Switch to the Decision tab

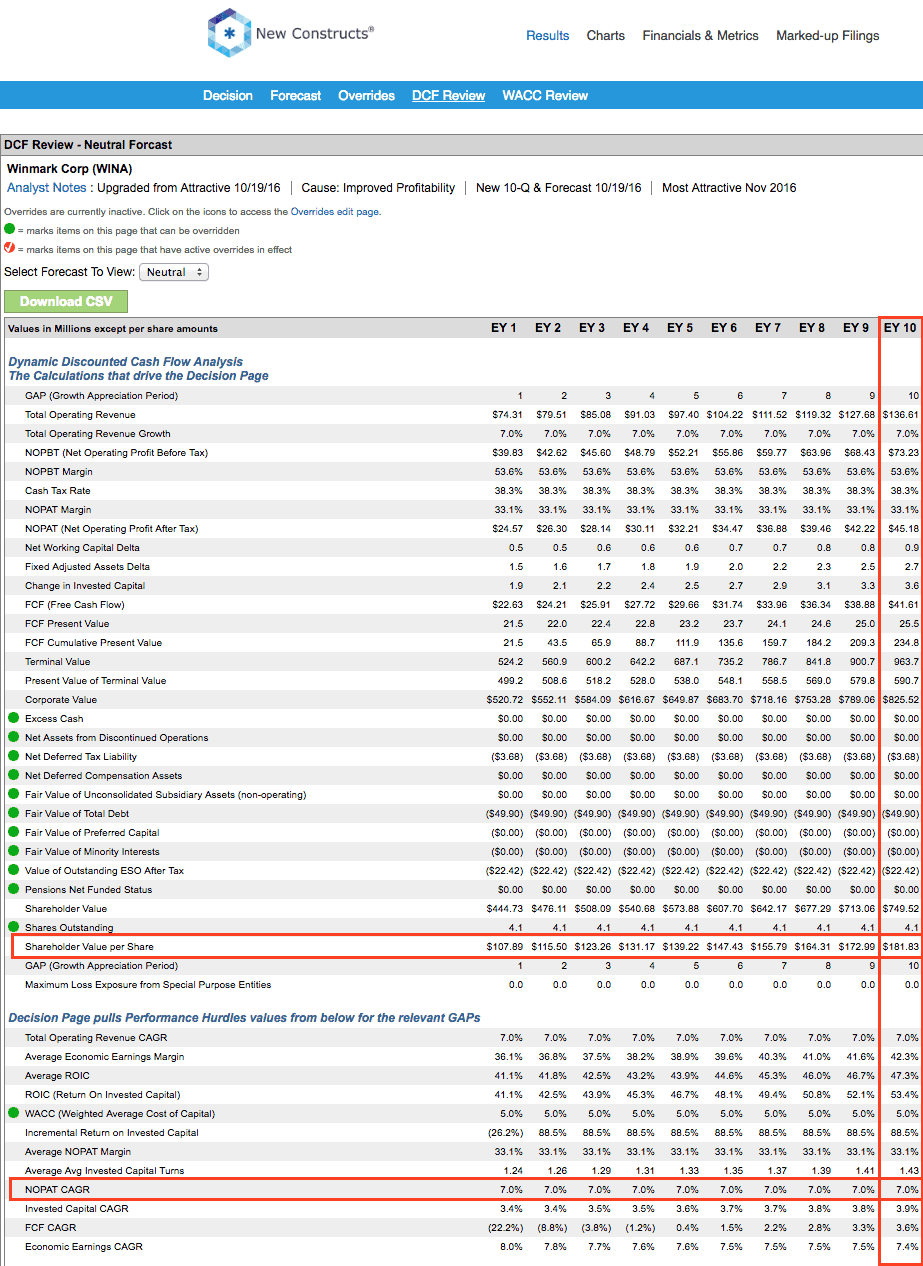(228, 96)
